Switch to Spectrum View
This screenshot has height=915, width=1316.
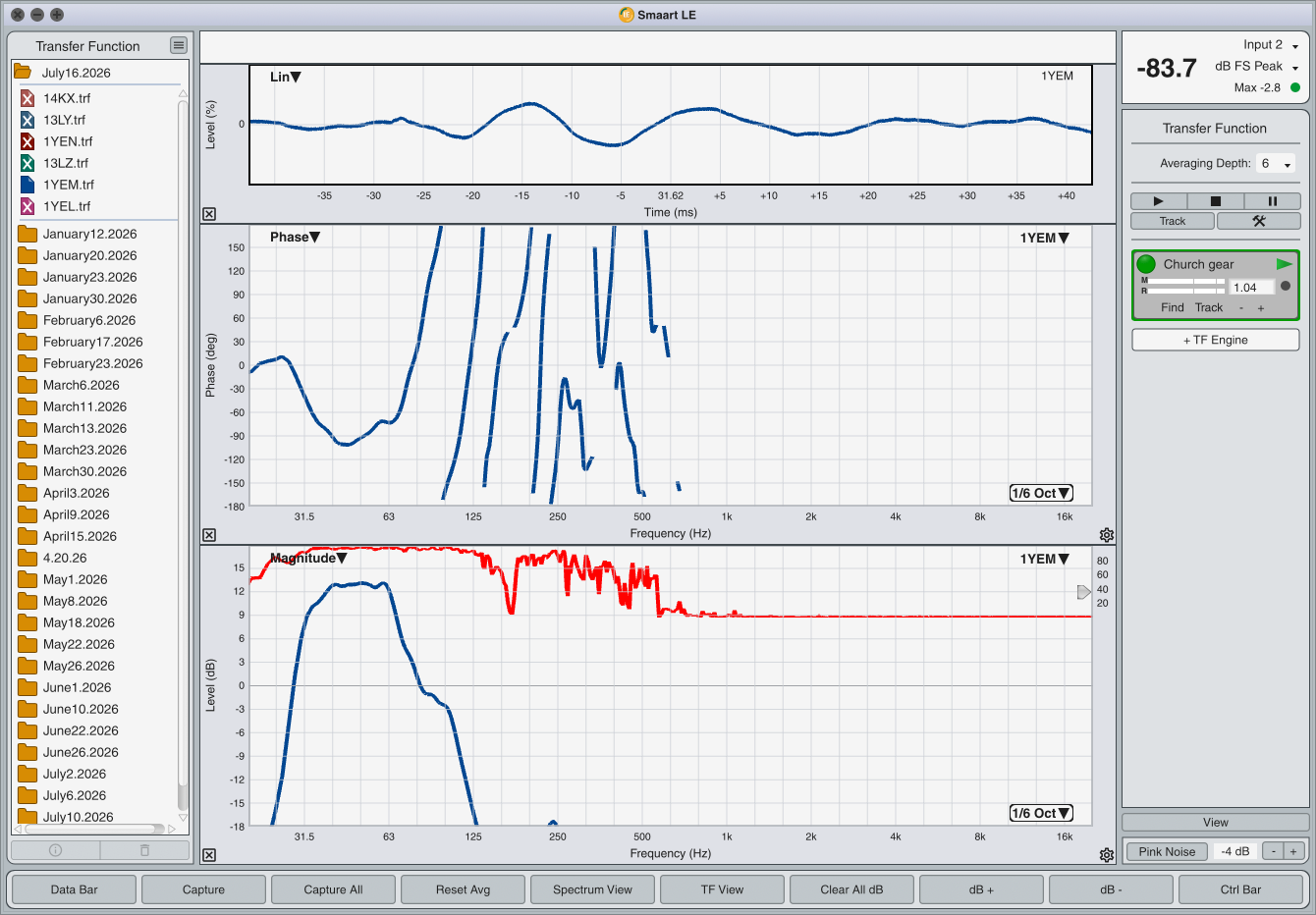point(592,889)
